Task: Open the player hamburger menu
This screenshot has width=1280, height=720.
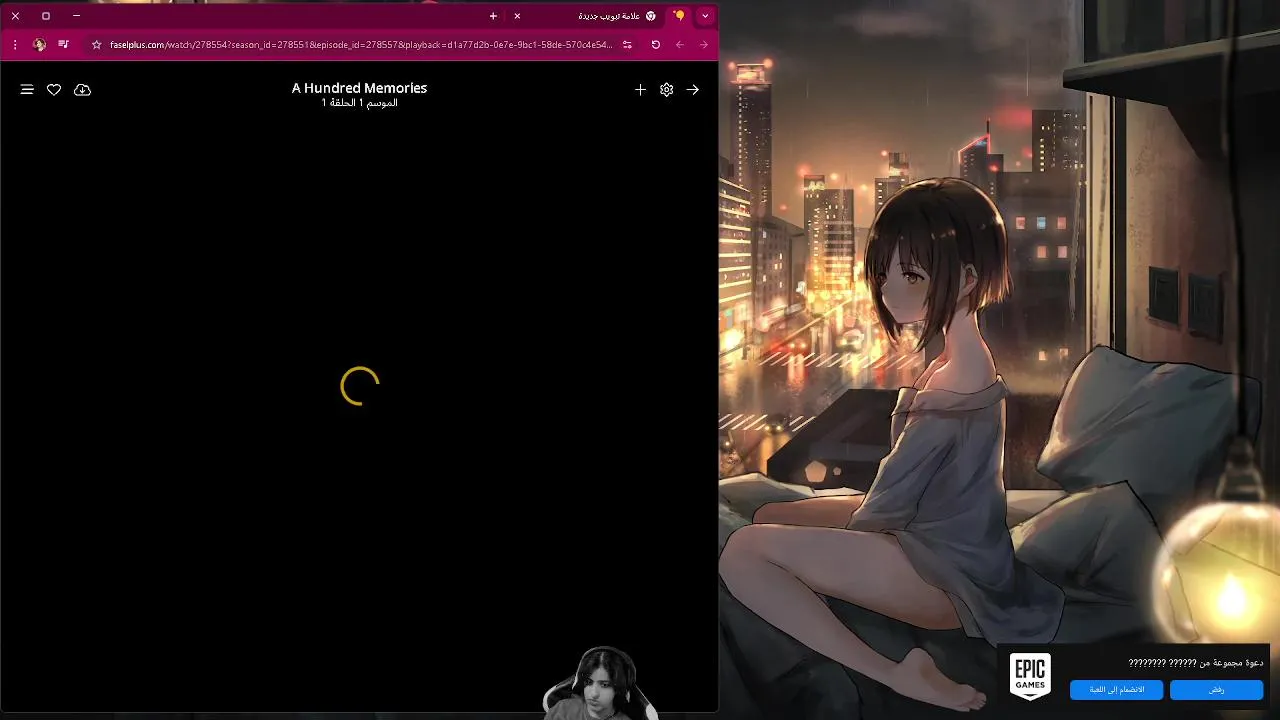Action: point(27,90)
